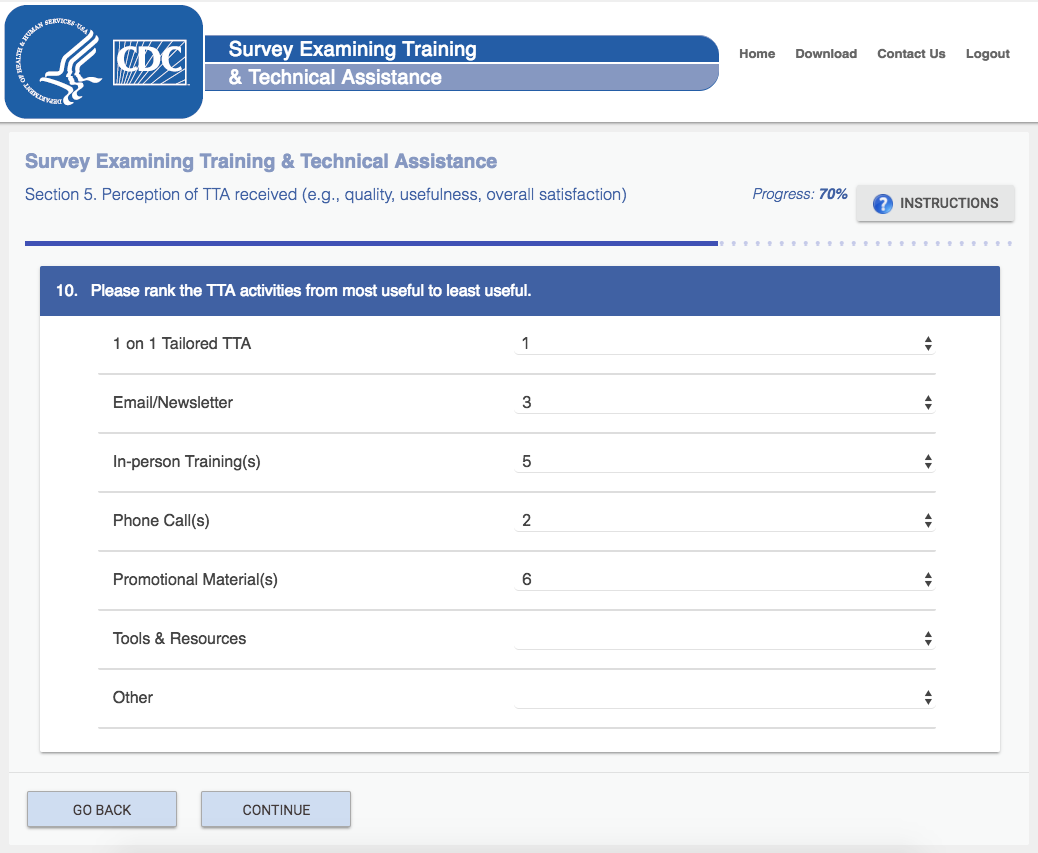The height and width of the screenshot is (853, 1038).
Task: Open the Phone Call(s) rank dropdown
Action: pyautogui.click(x=725, y=521)
